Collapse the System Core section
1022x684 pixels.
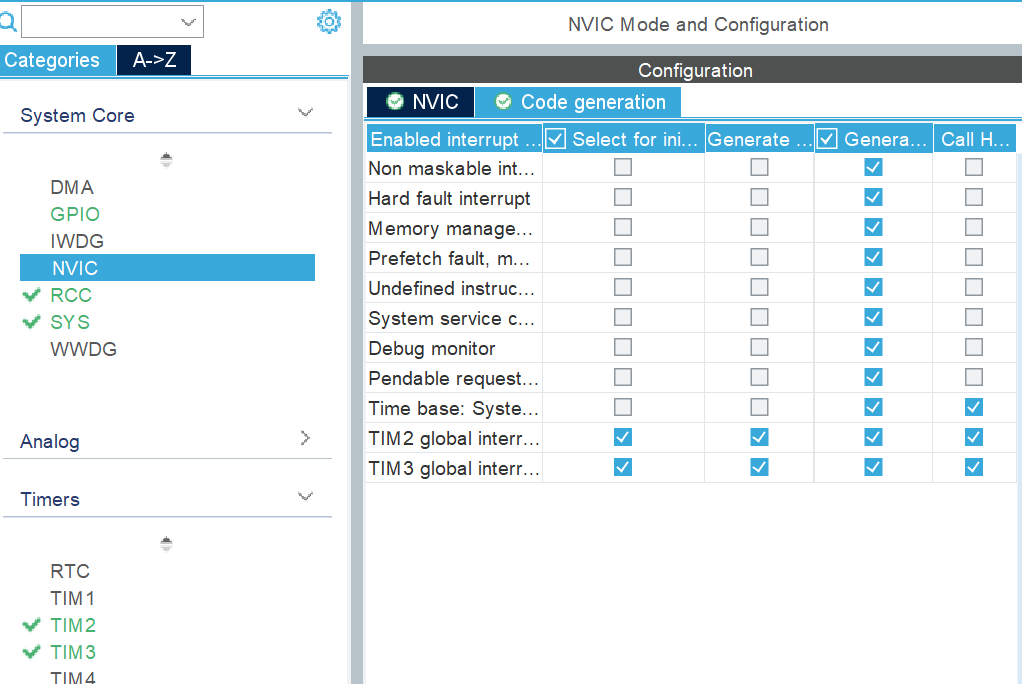305,112
